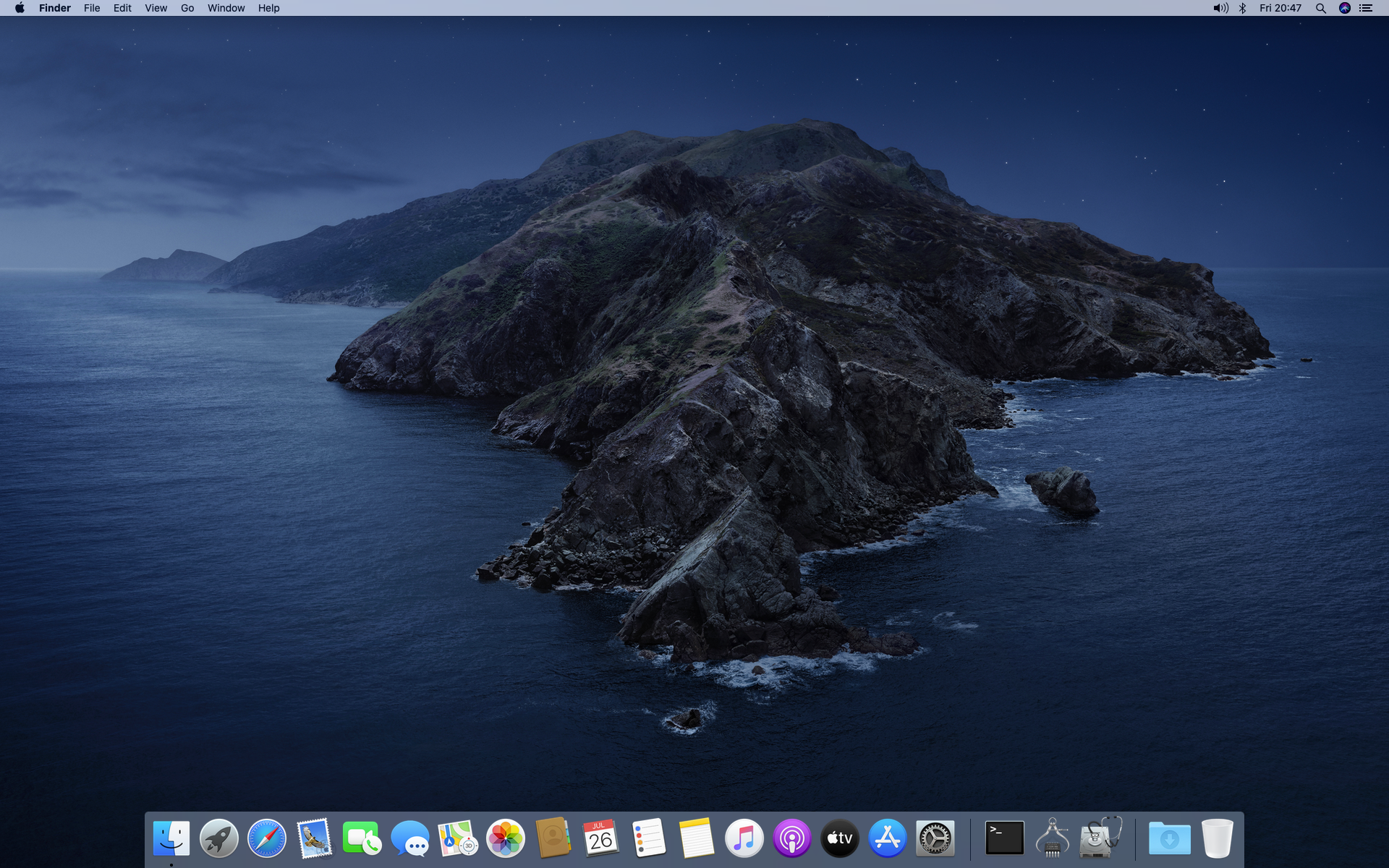Launch the Maps application

click(457, 838)
